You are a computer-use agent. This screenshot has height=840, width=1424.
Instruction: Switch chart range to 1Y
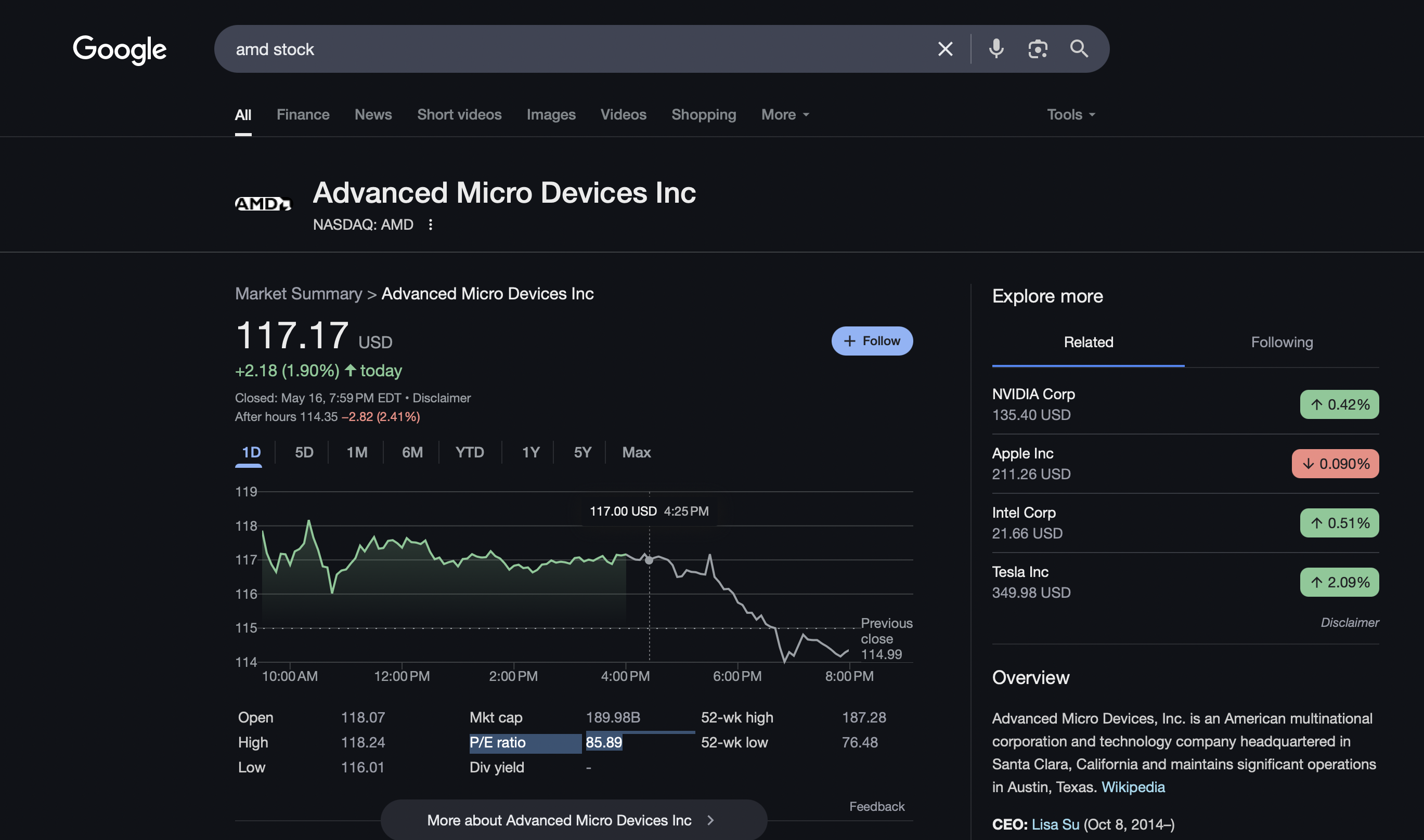coord(530,452)
